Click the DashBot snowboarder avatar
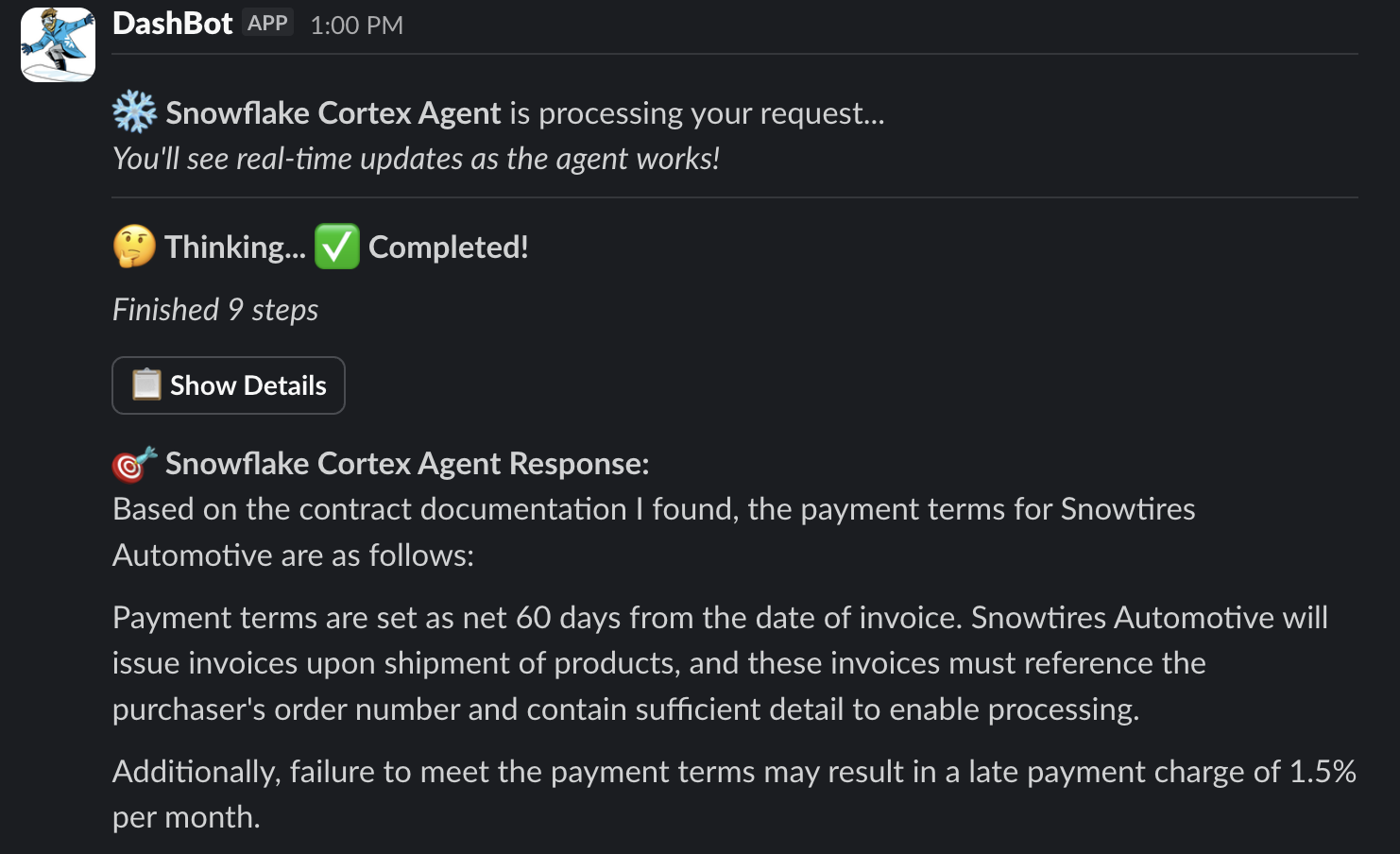 (x=58, y=44)
